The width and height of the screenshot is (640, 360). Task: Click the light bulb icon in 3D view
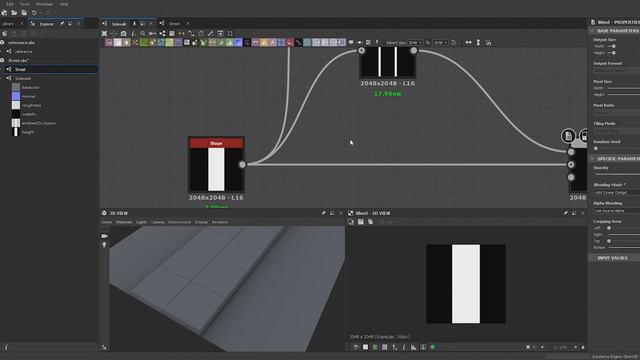click(104, 245)
